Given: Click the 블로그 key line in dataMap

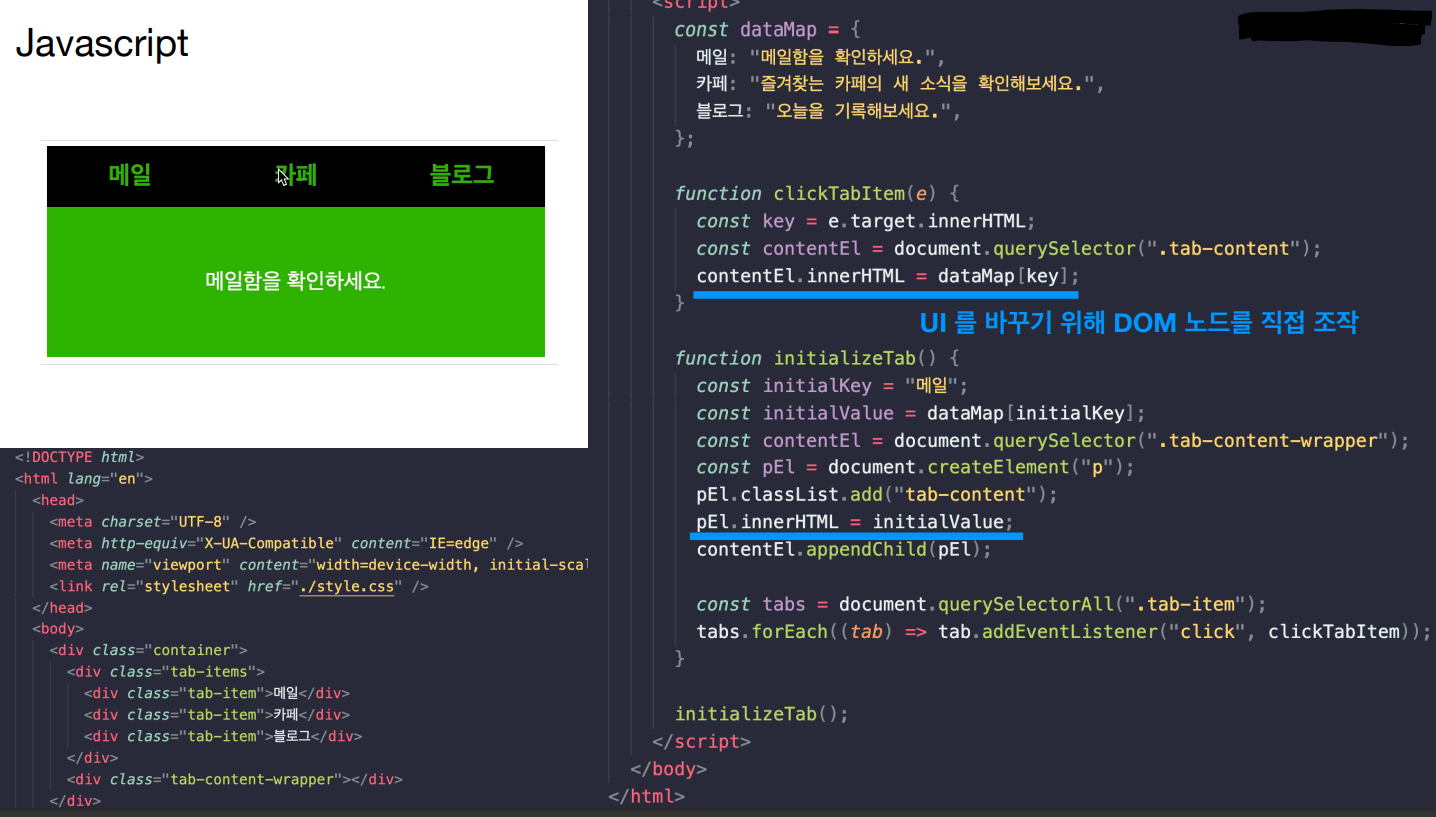Looking at the screenshot, I should (x=829, y=111).
